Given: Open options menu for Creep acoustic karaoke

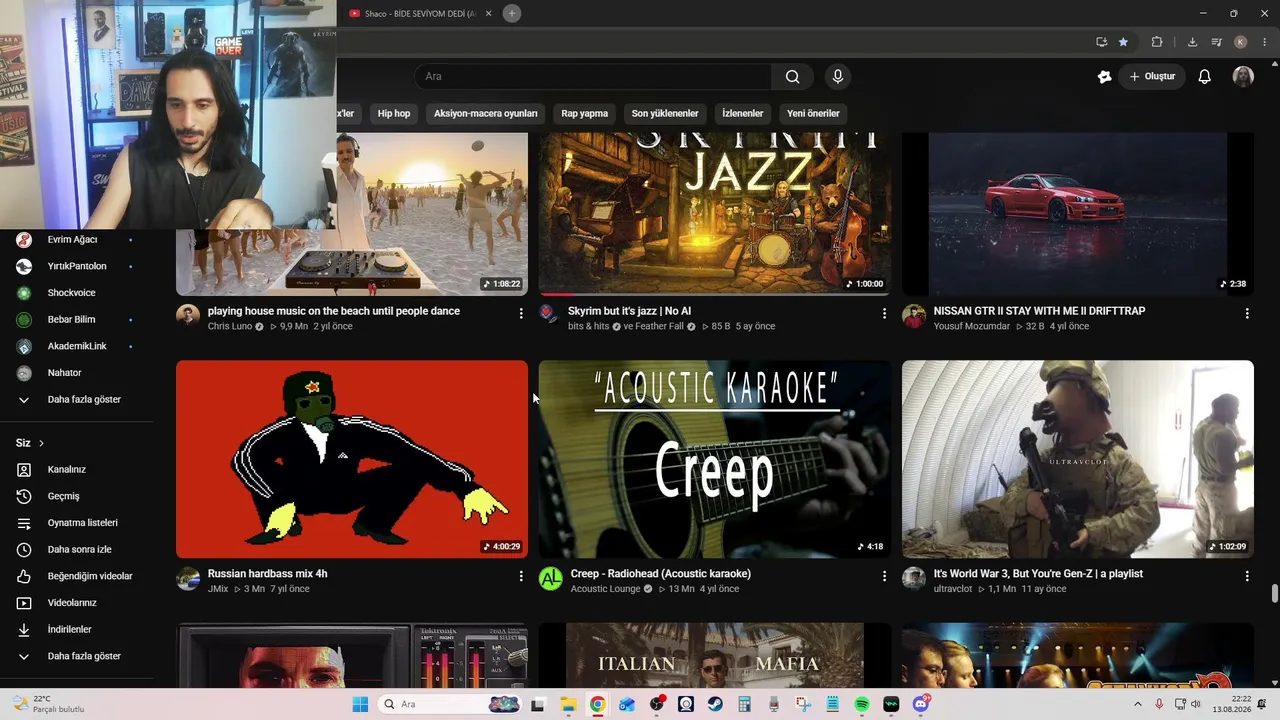Looking at the screenshot, I should tap(884, 577).
